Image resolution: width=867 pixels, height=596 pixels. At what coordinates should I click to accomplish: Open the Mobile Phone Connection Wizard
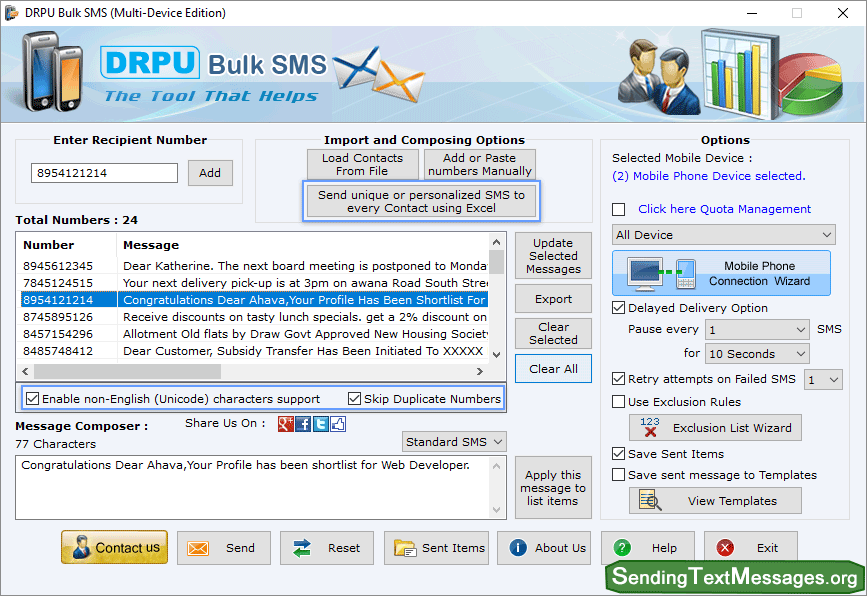click(x=721, y=273)
